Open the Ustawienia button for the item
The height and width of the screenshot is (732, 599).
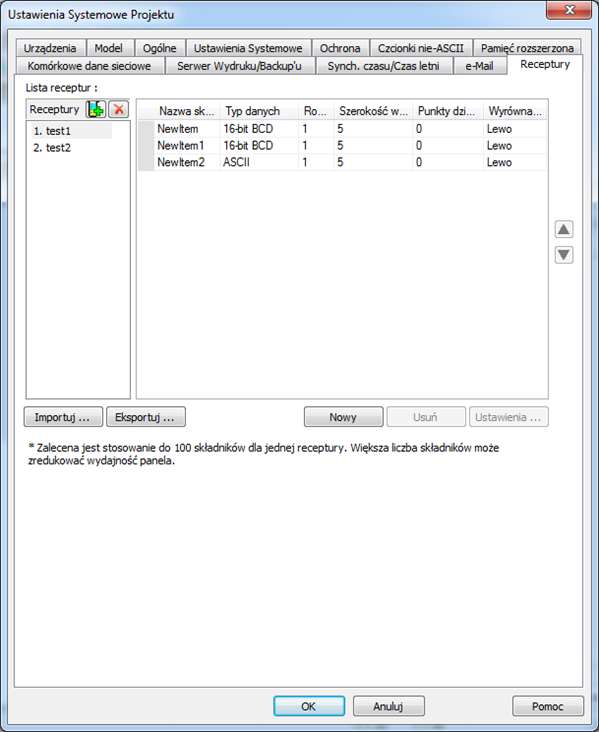pyautogui.click(x=508, y=417)
